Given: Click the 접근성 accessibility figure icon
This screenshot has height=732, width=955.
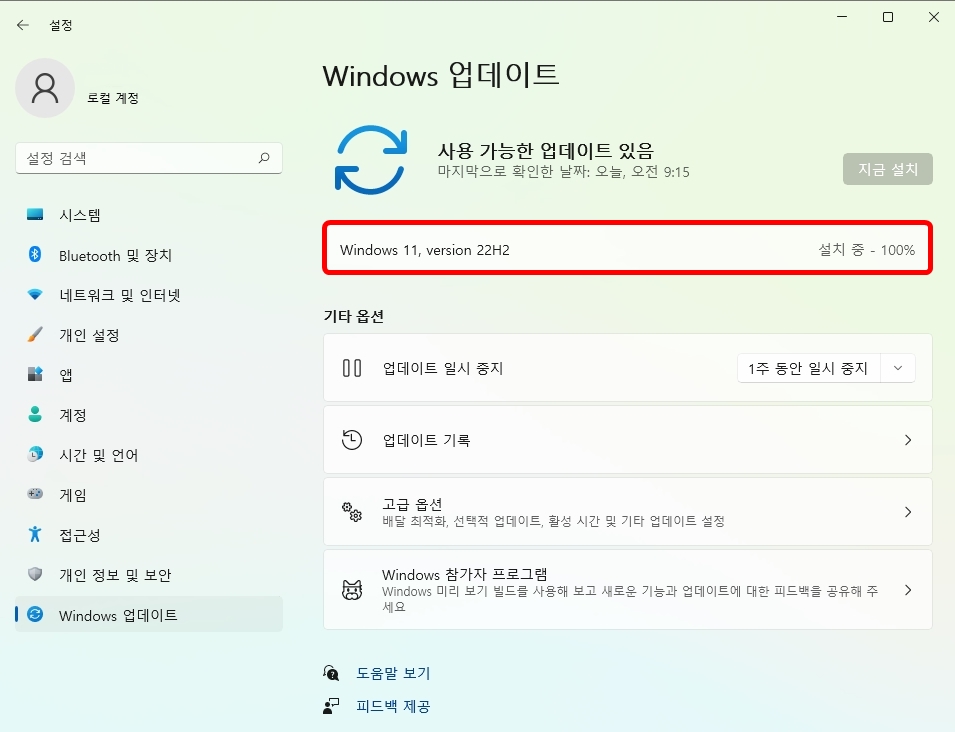Looking at the screenshot, I should pos(35,534).
